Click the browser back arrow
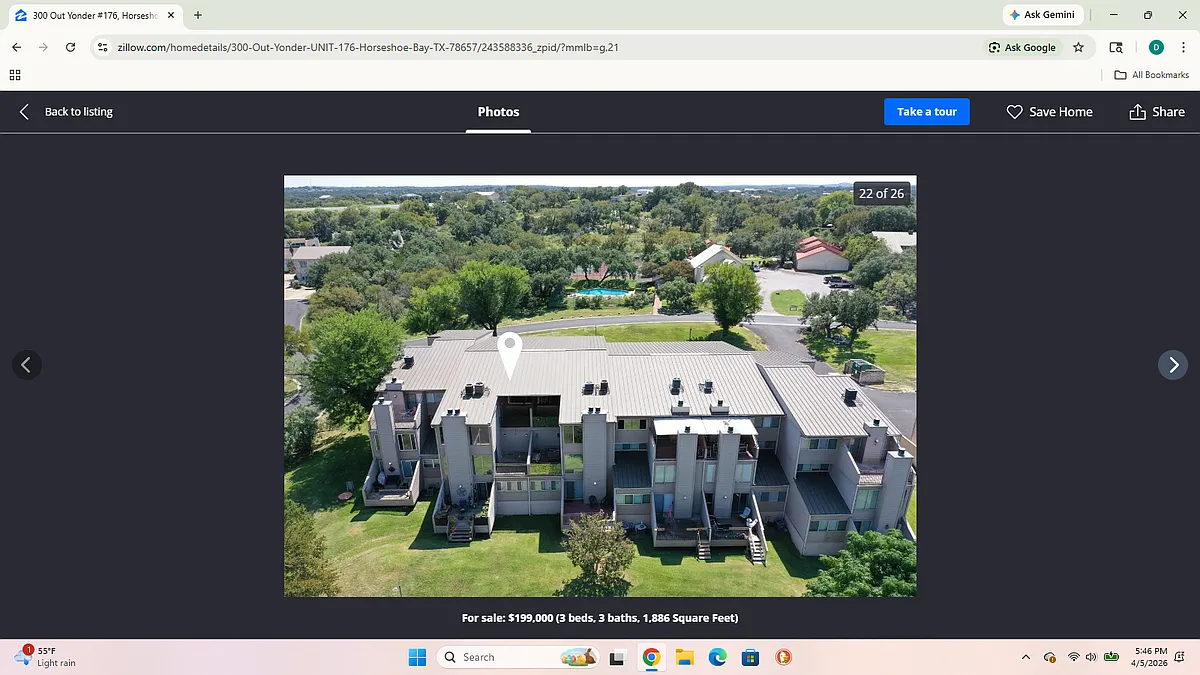This screenshot has width=1200, height=675. (x=16, y=47)
